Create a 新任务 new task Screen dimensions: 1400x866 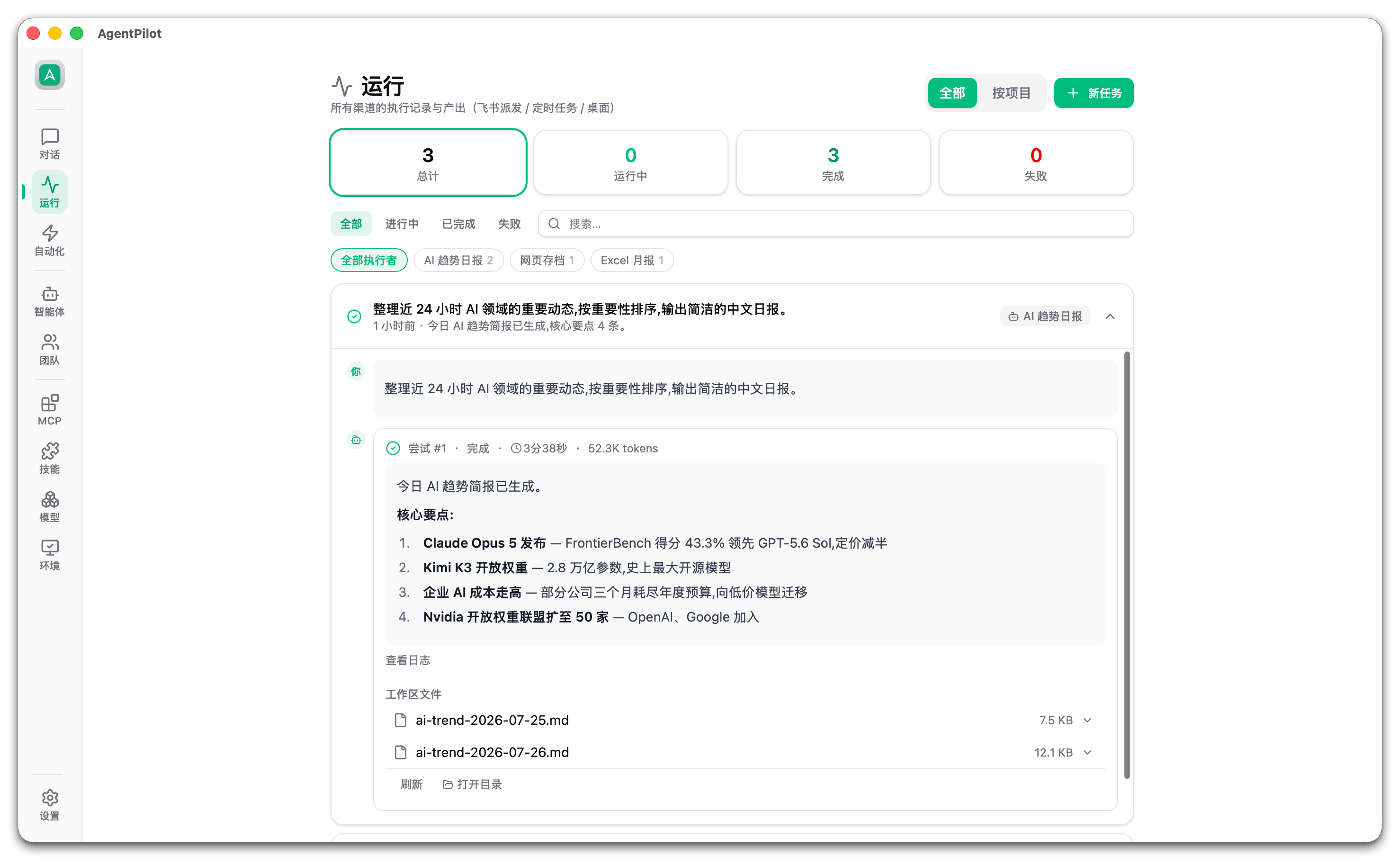[x=1094, y=93]
